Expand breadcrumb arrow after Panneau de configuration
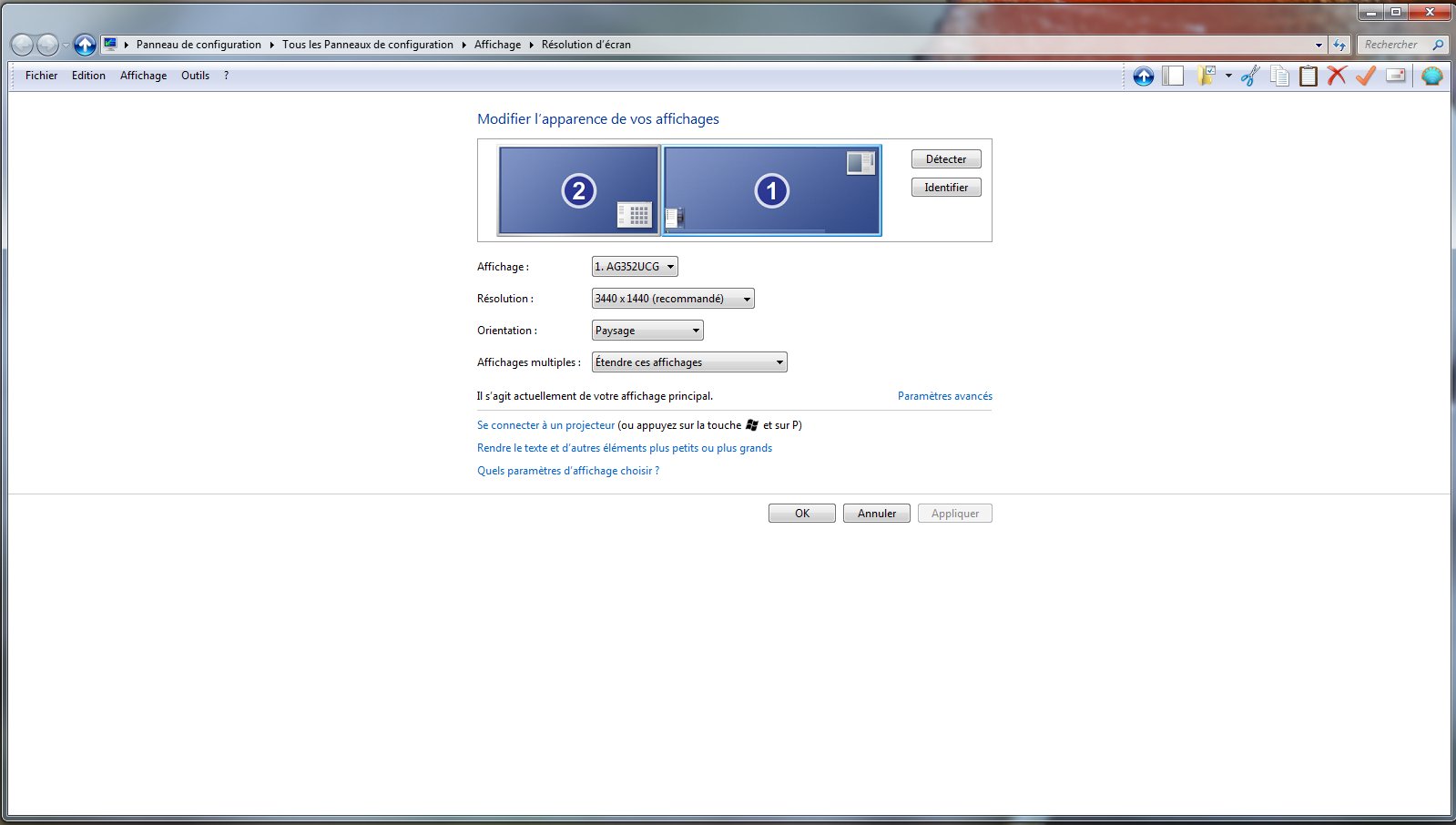 tap(271, 45)
